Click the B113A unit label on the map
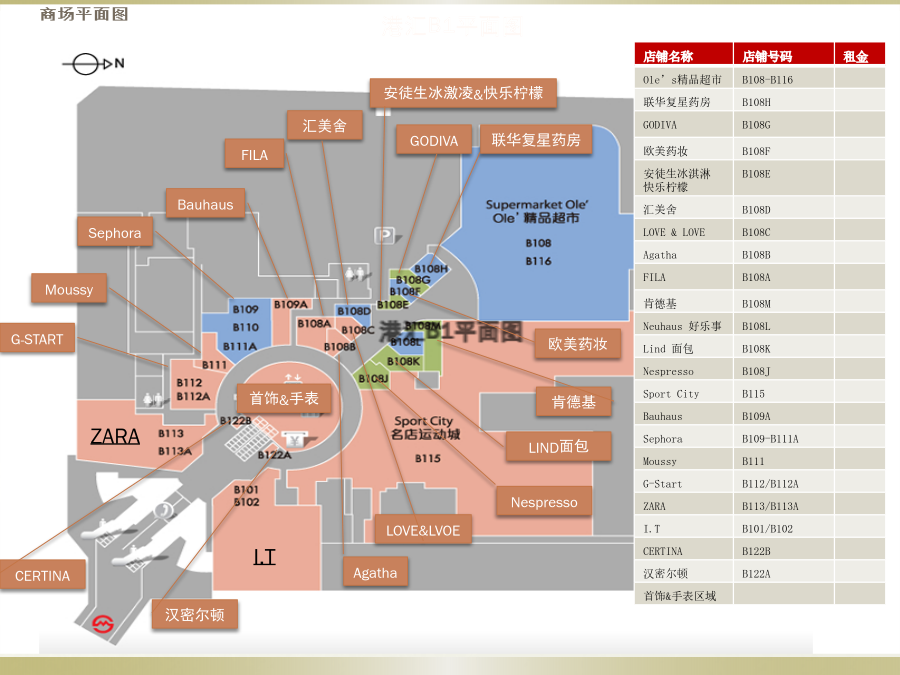 (175, 451)
